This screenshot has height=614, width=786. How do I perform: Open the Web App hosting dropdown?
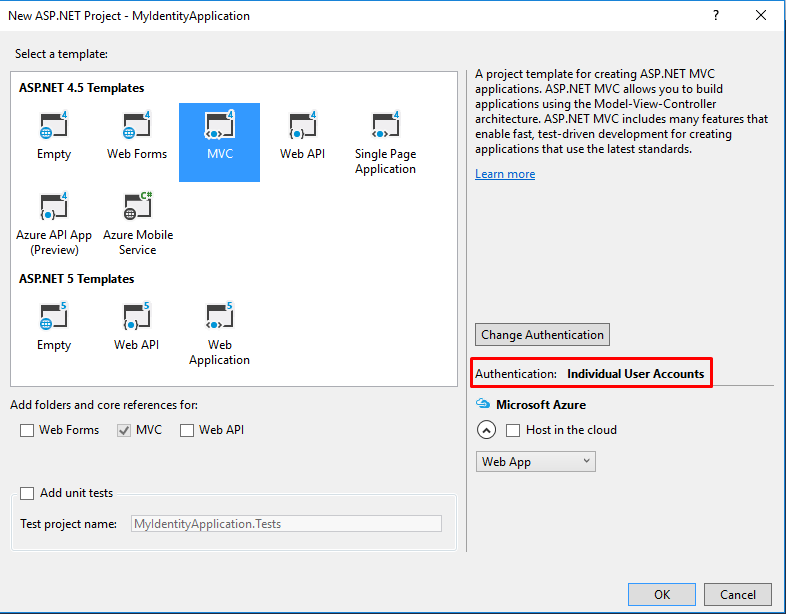tap(536, 462)
